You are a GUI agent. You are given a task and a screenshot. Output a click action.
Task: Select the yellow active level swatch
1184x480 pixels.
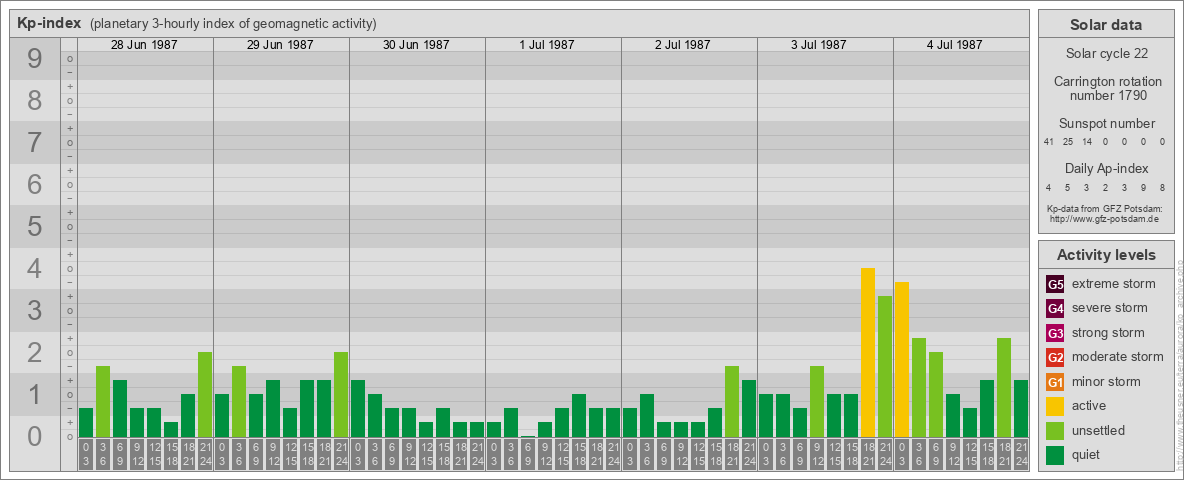(1055, 406)
